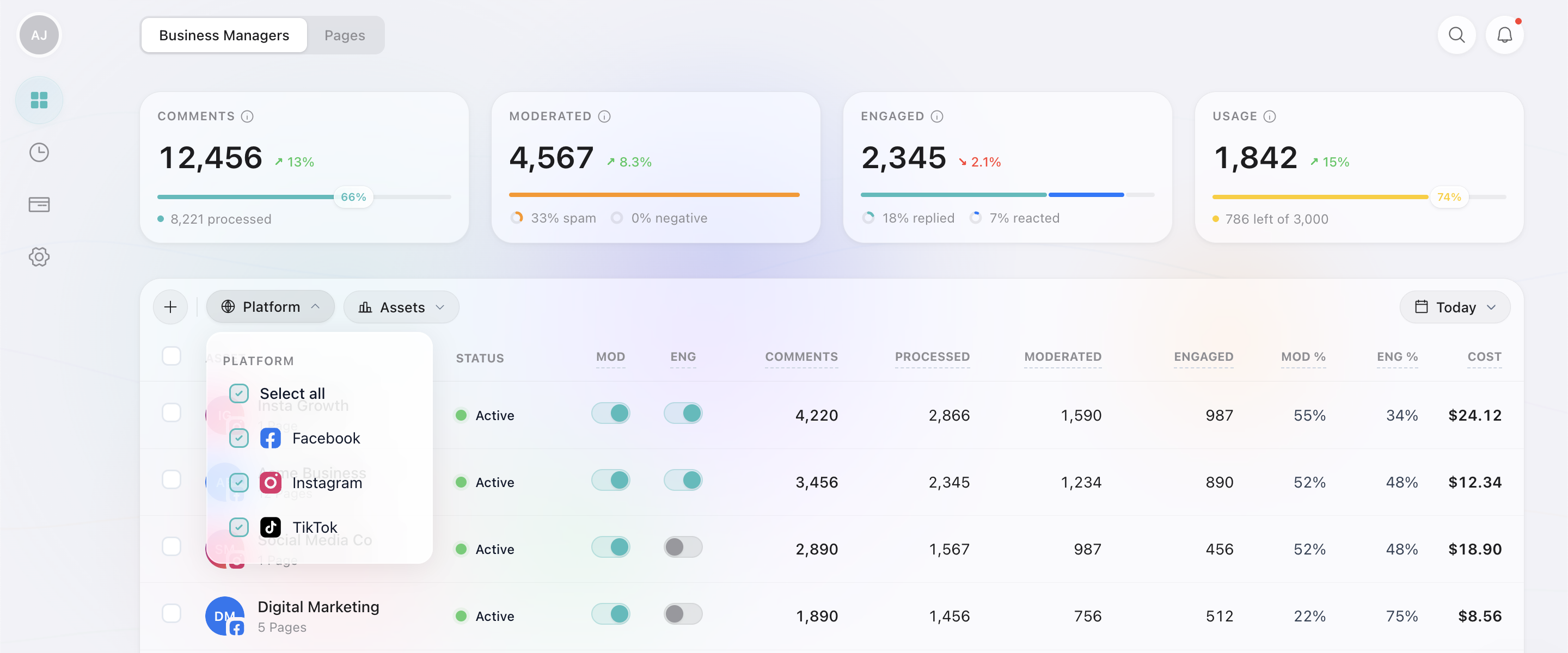Open the Platform filter dropdown

(270, 307)
